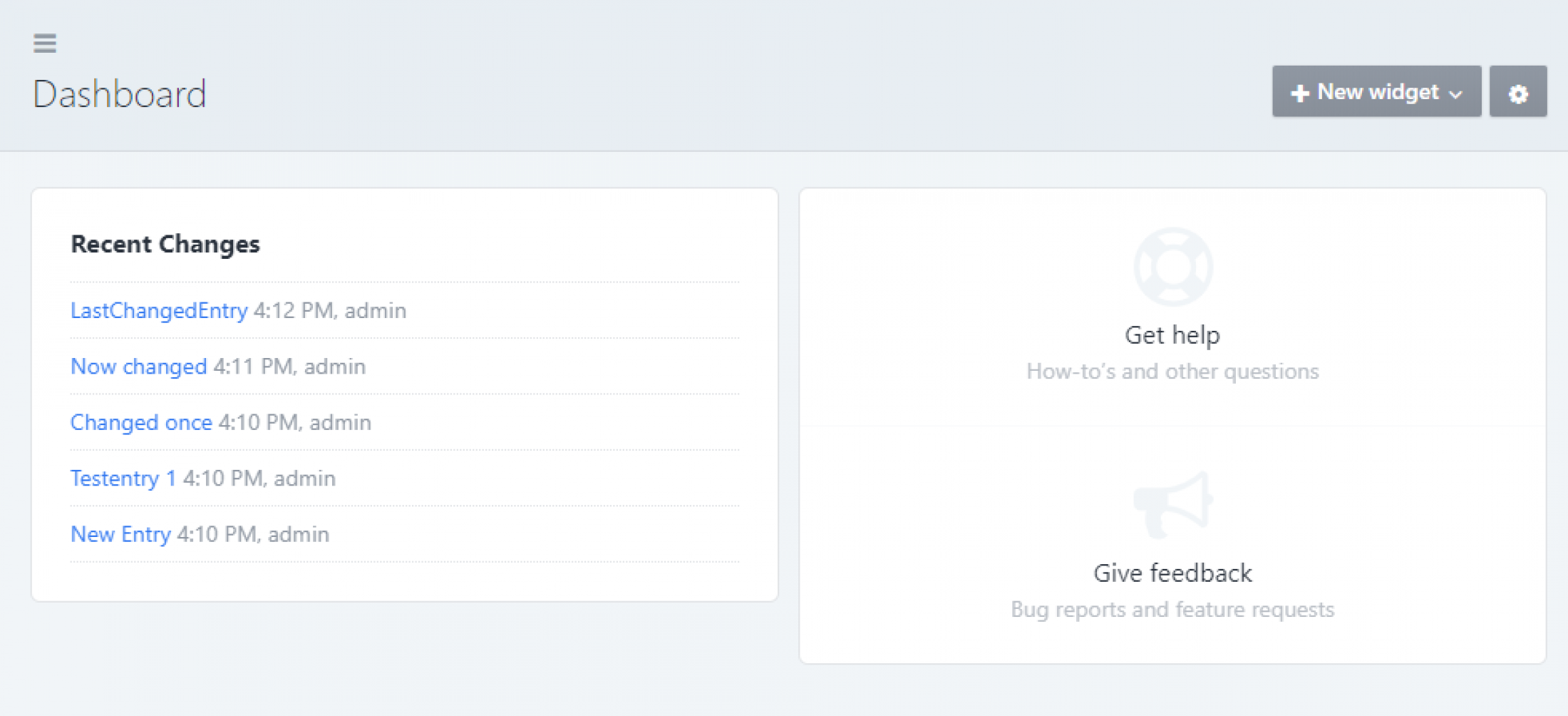Click the Give feedback heading
The height and width of the screenshot is (716, 1568).
tap(1172, 573)
